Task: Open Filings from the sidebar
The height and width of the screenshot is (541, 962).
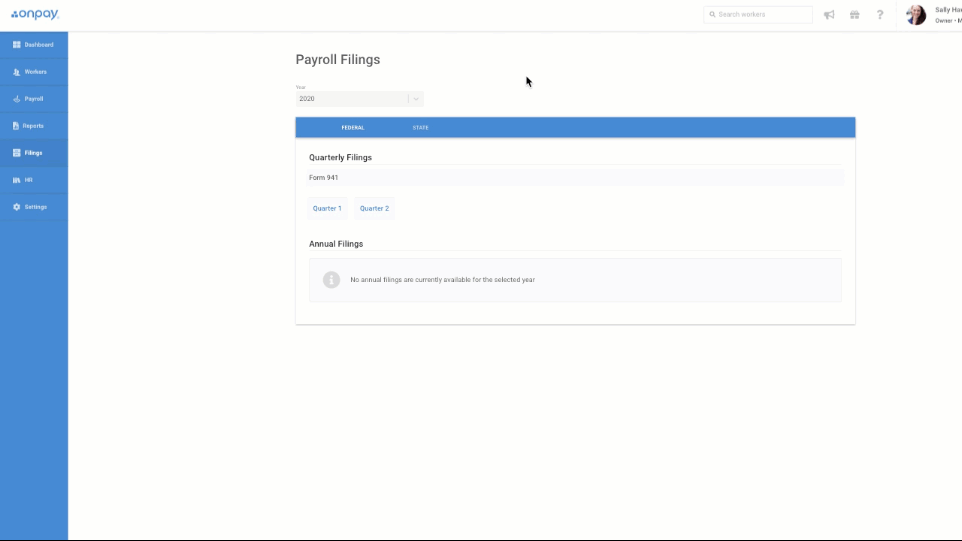Action: [34, 153]
